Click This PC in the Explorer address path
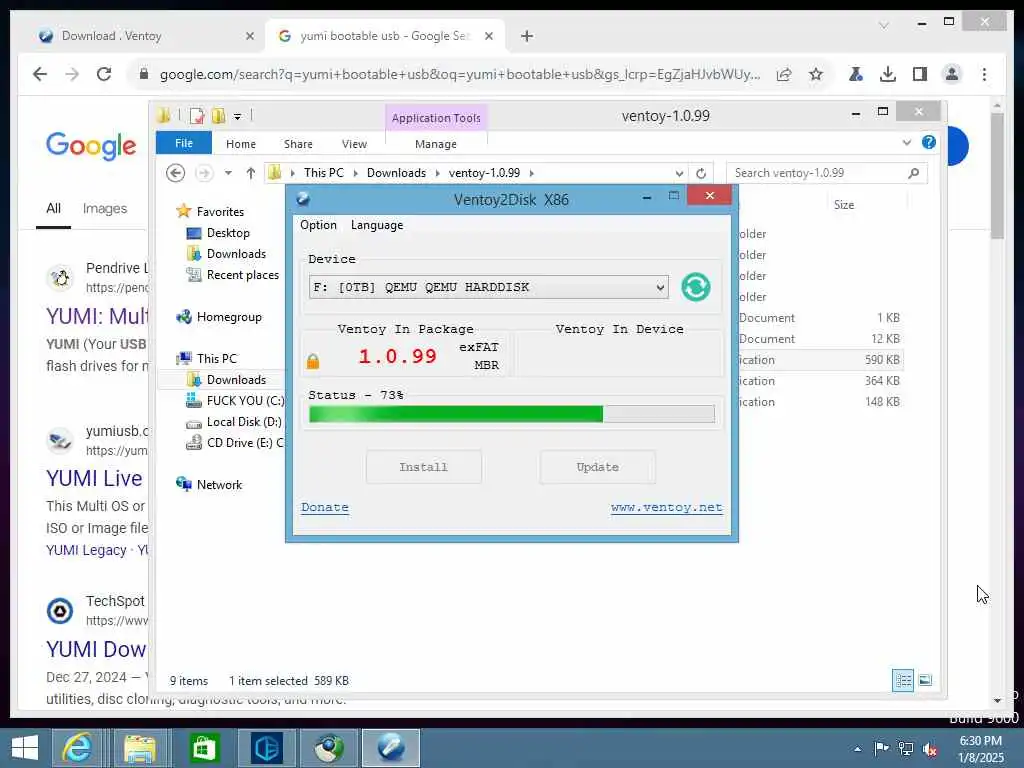 pos(323,173)
